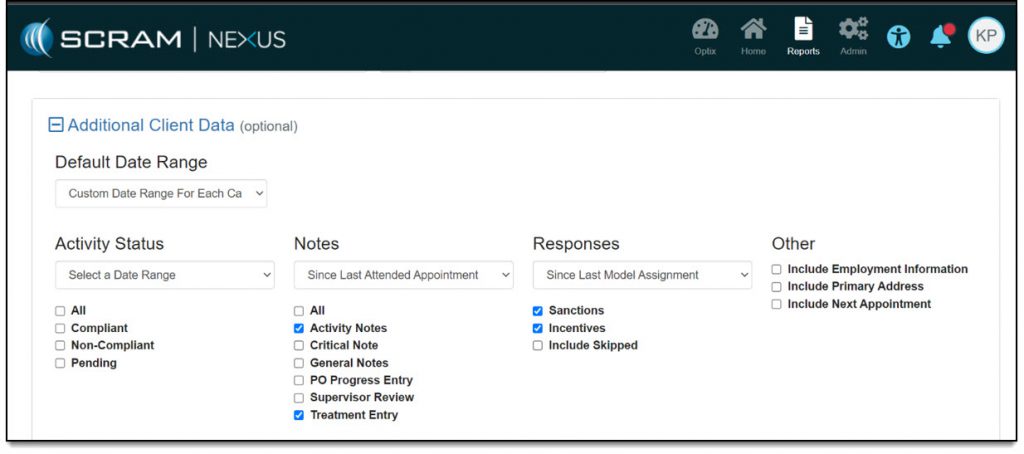Collapse the Additional Client Data section

click(x=56, y=125)
